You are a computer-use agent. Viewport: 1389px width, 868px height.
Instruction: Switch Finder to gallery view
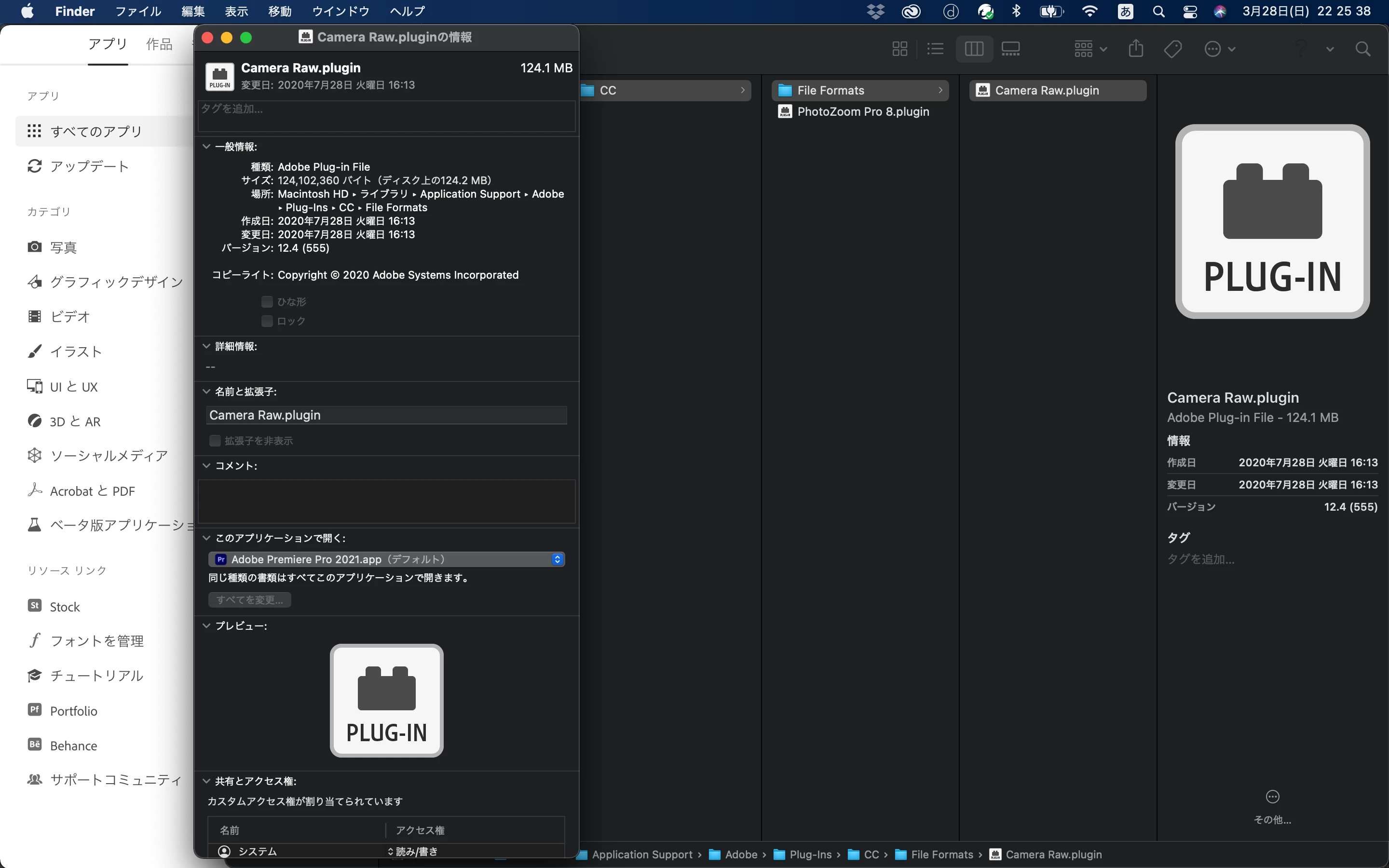pos(1010,49)
